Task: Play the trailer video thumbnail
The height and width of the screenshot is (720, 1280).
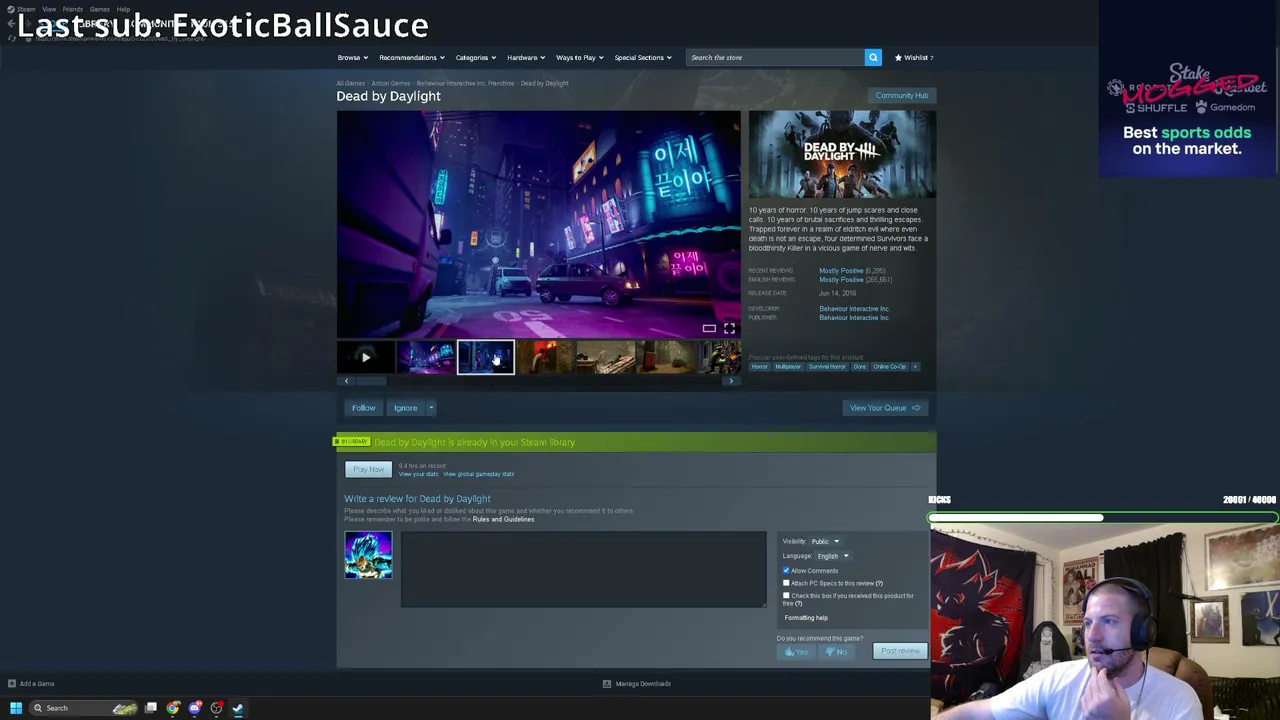Action: pos(365,357)
